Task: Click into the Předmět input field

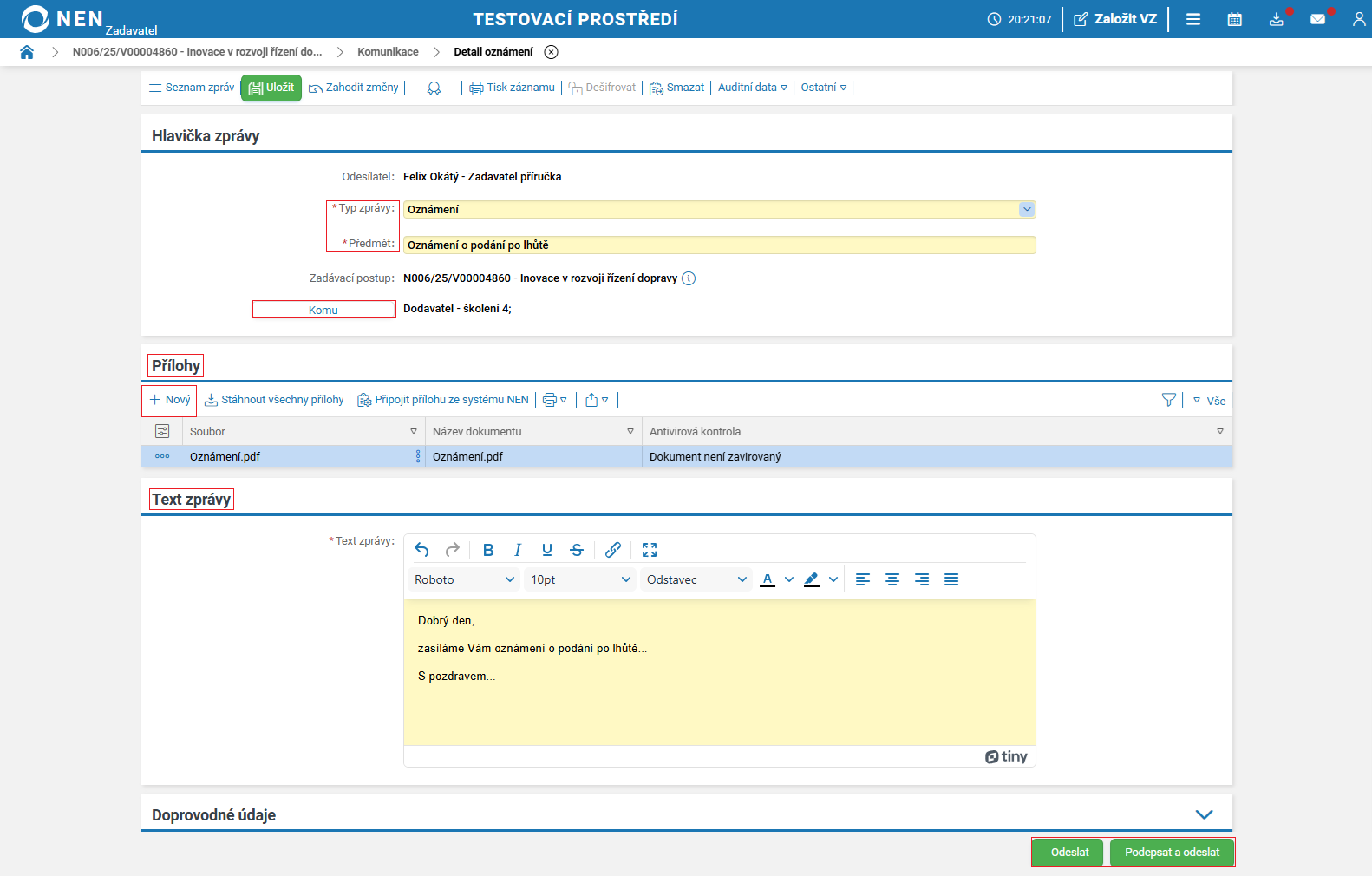Action: 719,245
